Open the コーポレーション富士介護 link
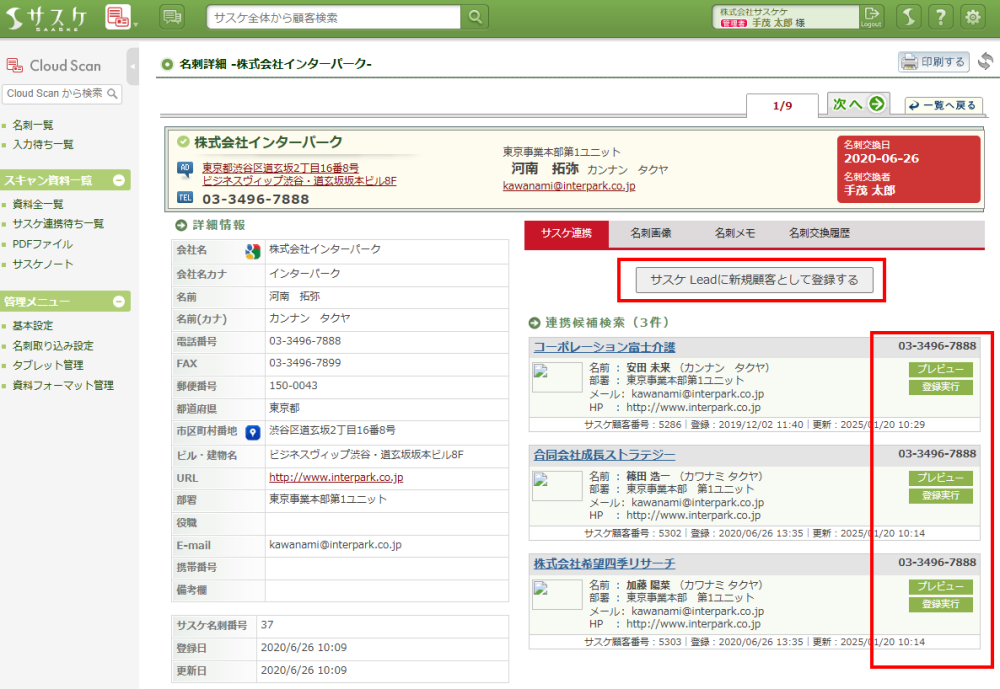 tap(604, 347)
